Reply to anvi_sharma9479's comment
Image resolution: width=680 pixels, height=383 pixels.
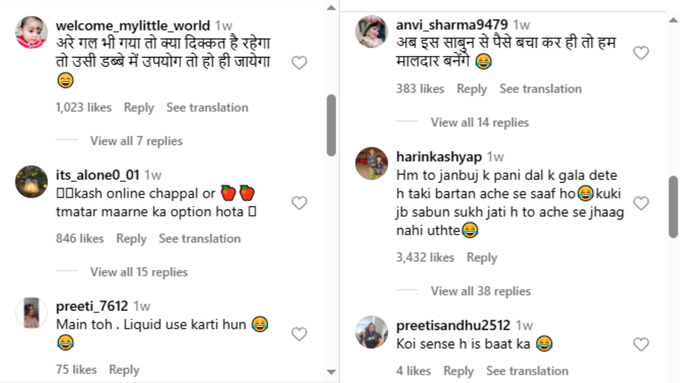472,89
